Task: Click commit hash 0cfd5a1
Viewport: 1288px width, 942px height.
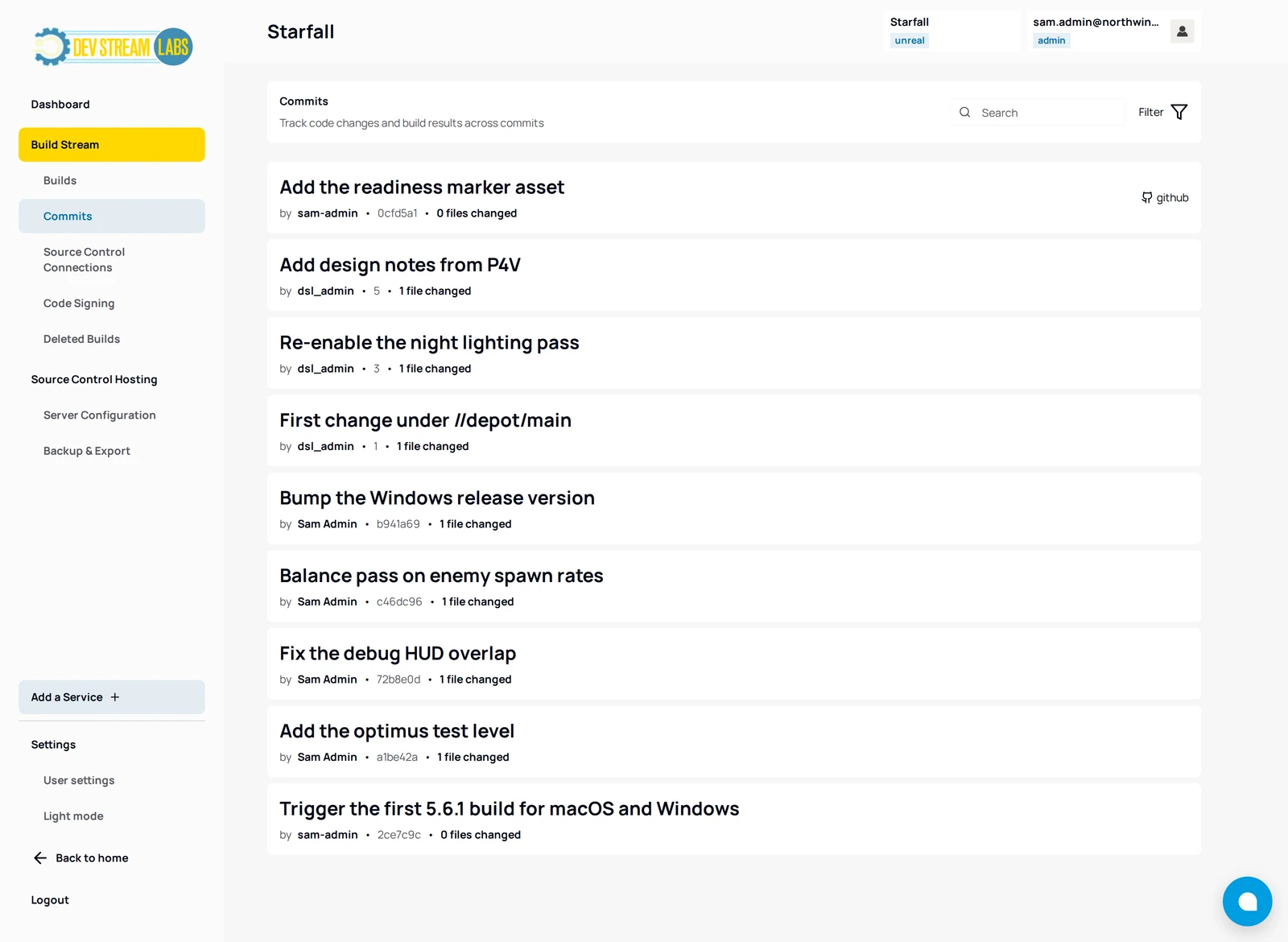Action: point(398,213)
